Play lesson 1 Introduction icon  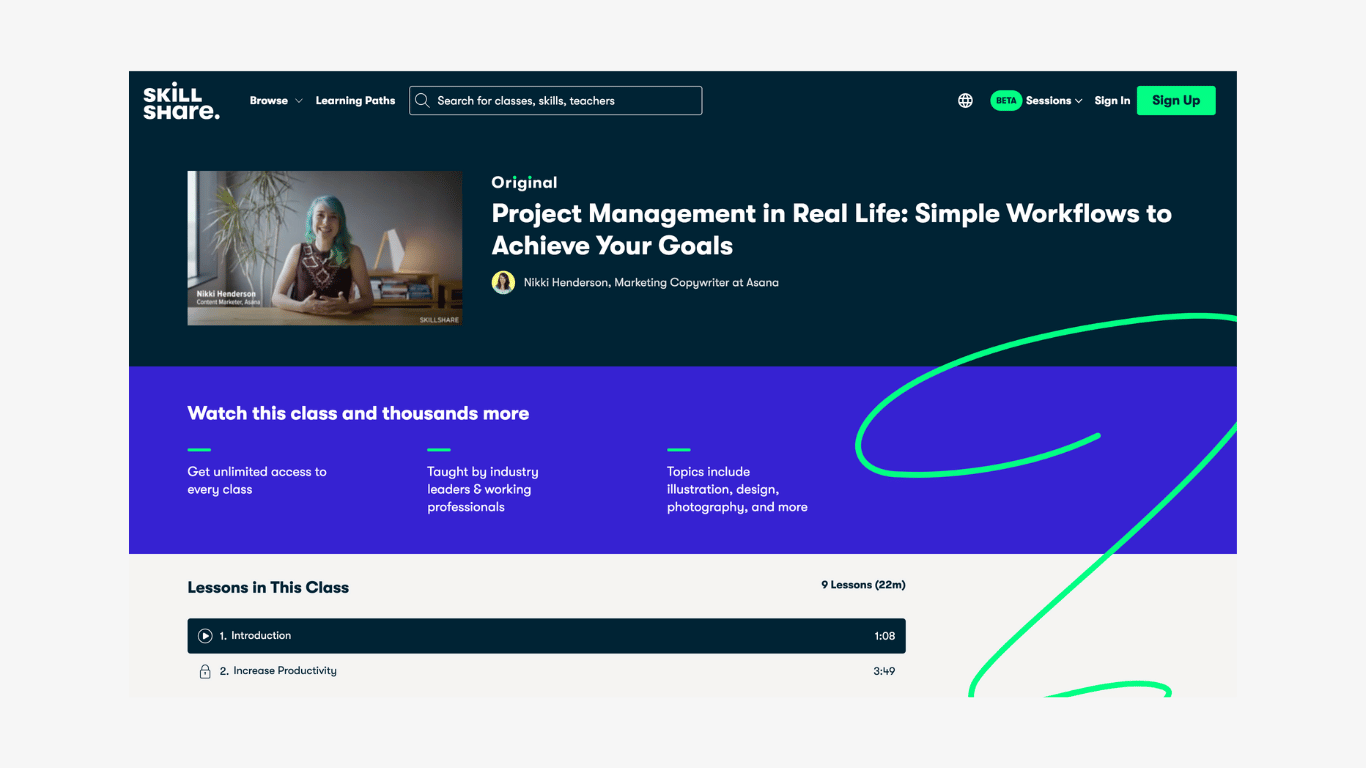point(205,636)
